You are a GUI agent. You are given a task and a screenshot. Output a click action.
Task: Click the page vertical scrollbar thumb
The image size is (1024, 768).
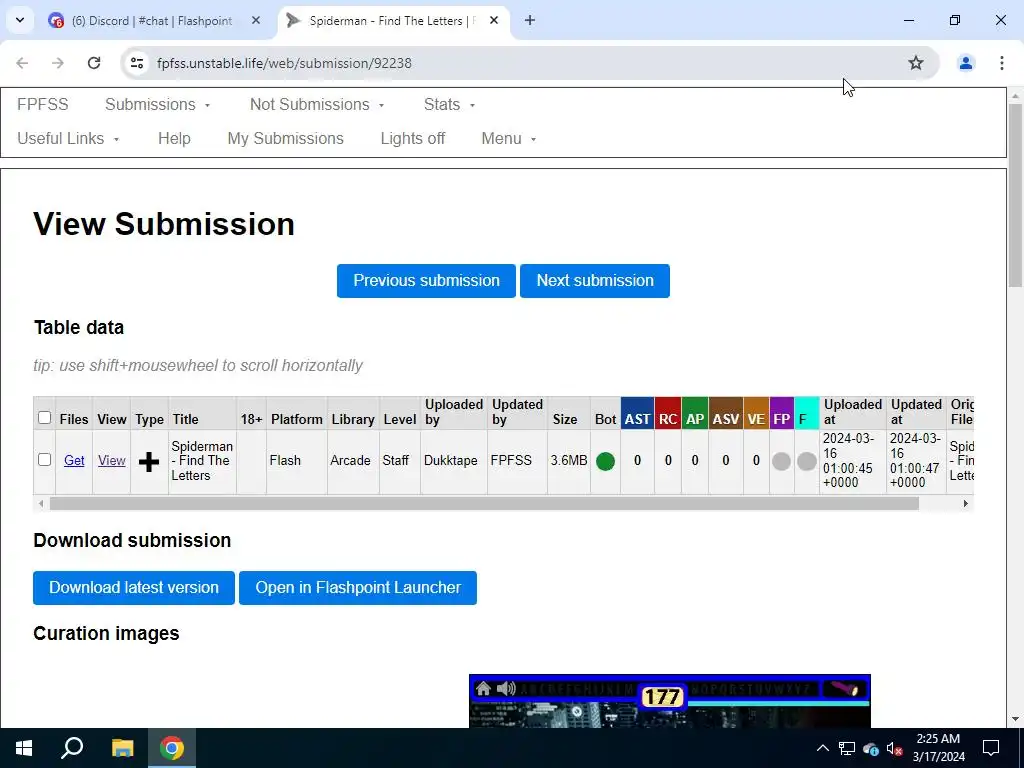(x=1016, y=195)
